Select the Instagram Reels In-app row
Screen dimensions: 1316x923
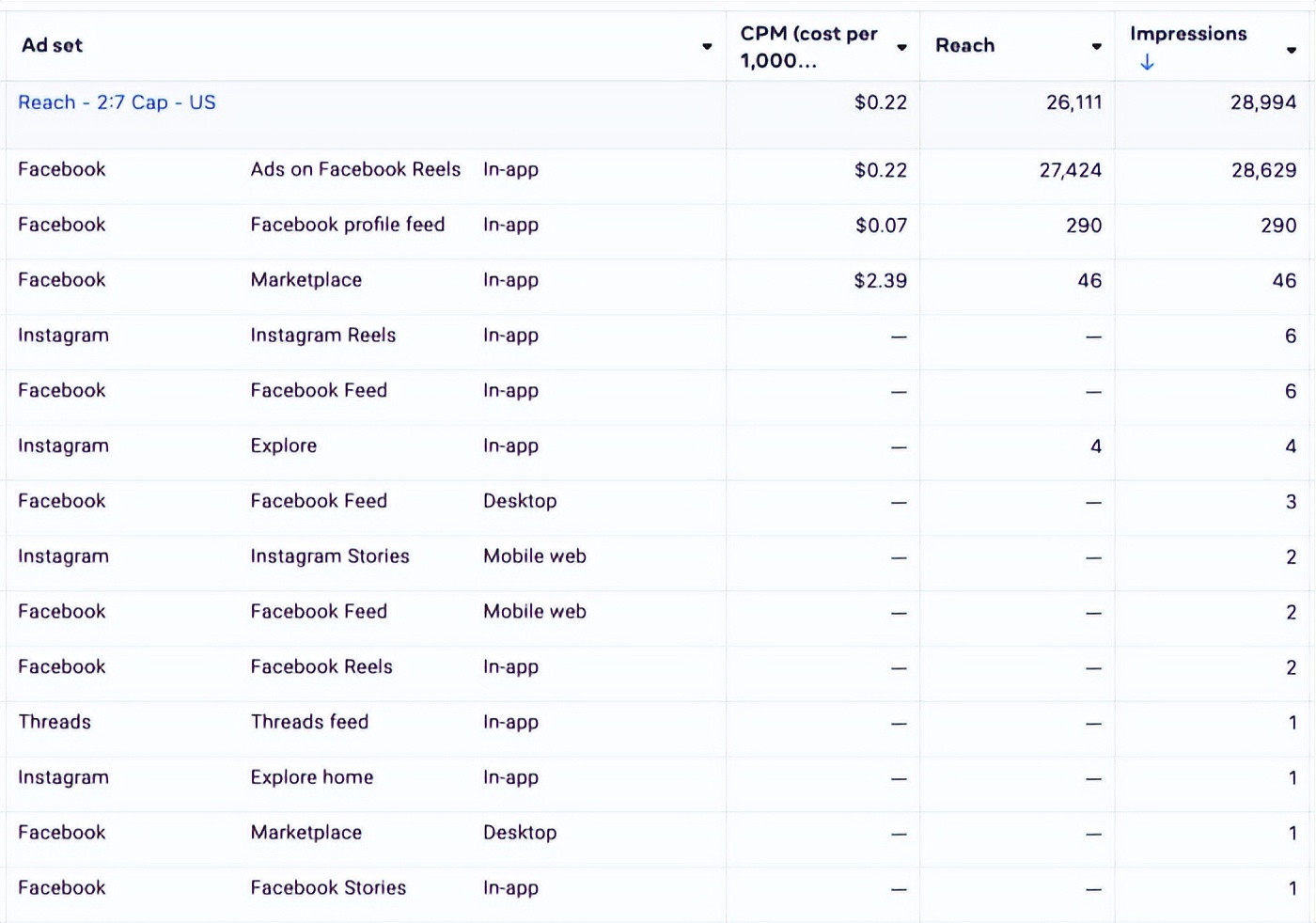click(322, 336)
